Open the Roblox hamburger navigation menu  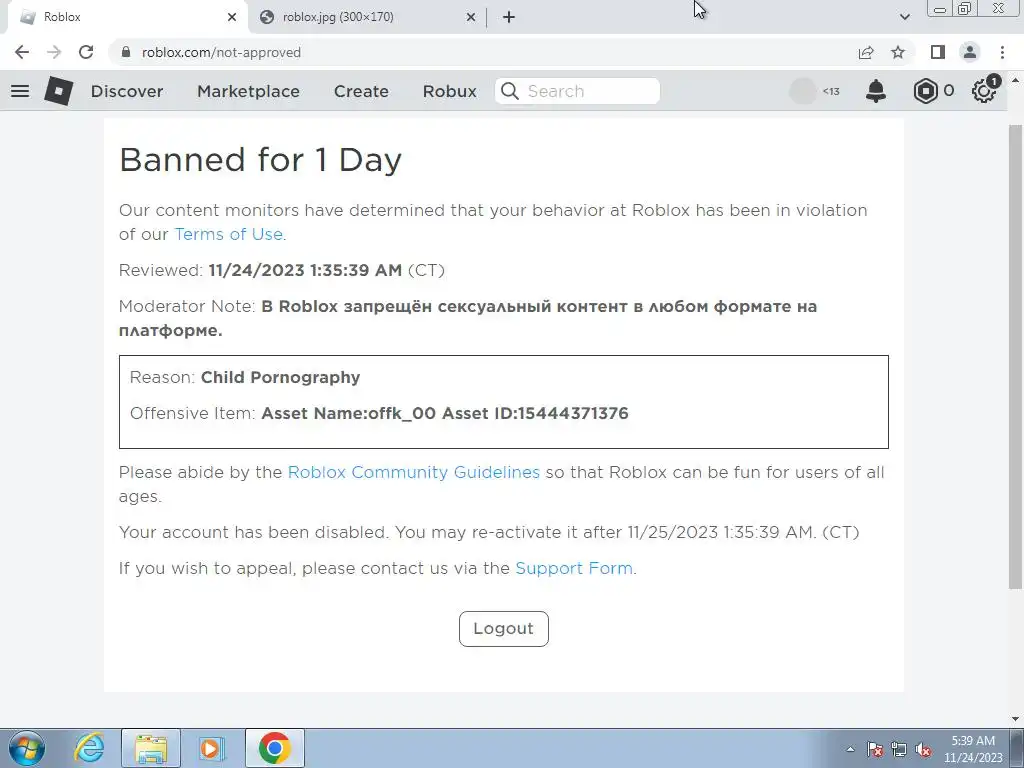(x=20, y=91)
